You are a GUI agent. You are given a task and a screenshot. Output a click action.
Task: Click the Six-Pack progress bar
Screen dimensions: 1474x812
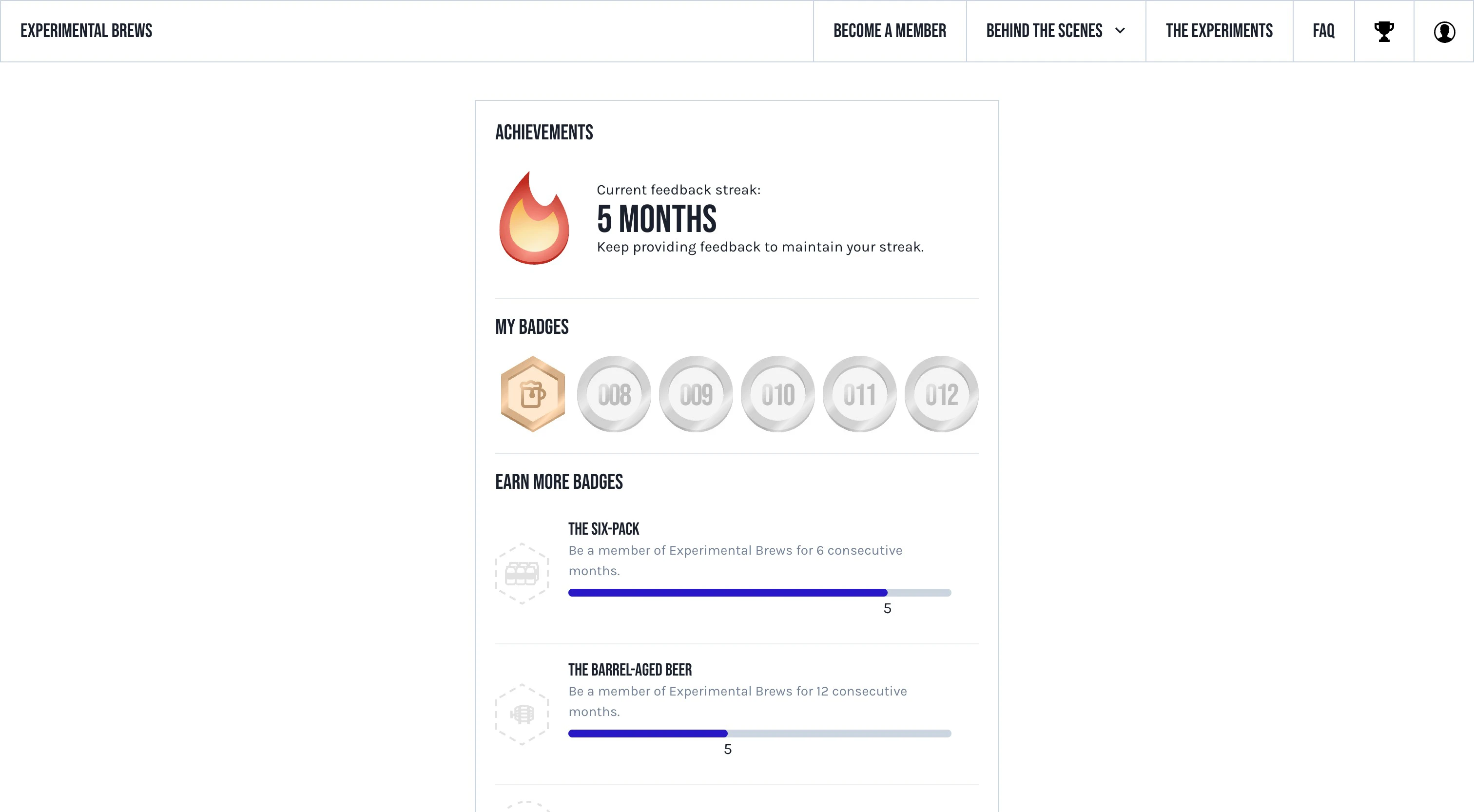pos(759,593)
